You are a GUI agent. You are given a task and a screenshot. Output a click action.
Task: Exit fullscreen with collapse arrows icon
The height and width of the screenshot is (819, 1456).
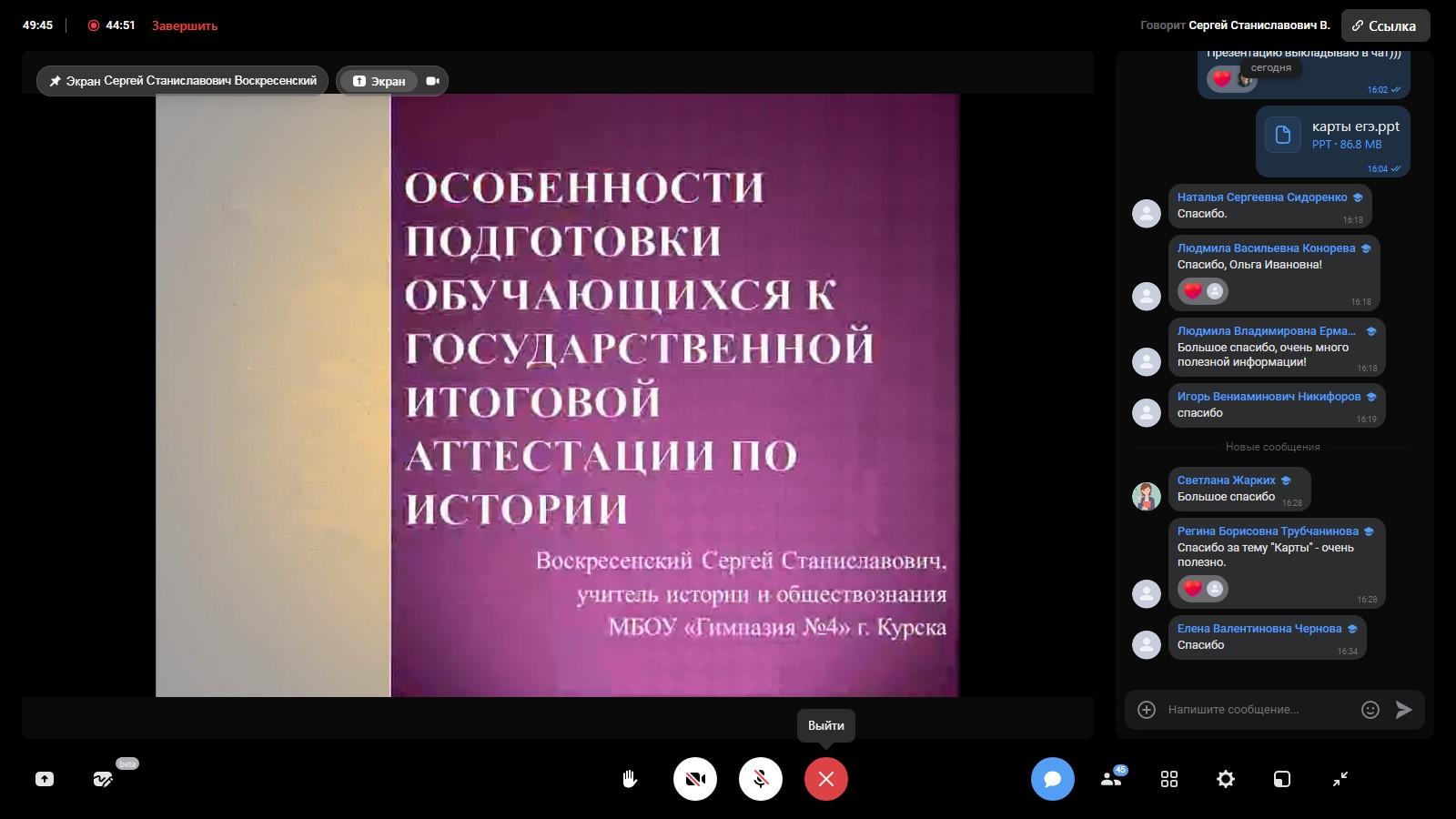click(x=1340, y=779)
